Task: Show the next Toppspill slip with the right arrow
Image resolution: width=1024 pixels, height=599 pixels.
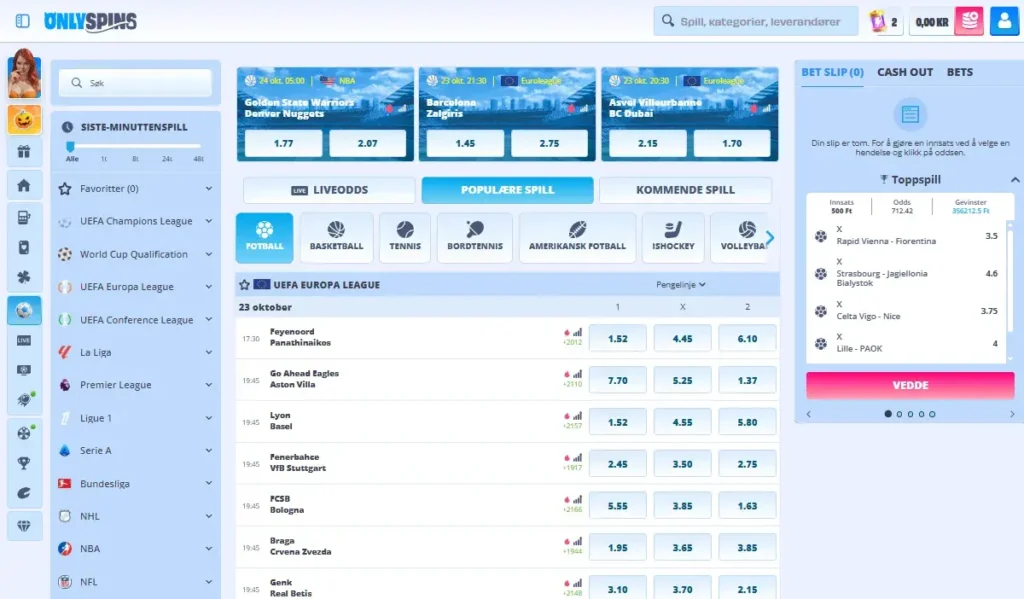Action: (x=1012, y=414)
